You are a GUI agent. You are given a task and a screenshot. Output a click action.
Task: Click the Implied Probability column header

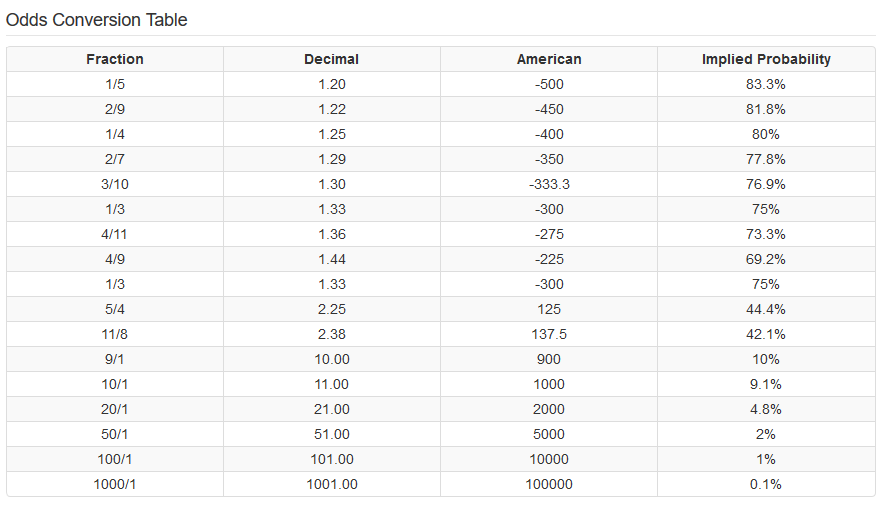click(766, 59)
